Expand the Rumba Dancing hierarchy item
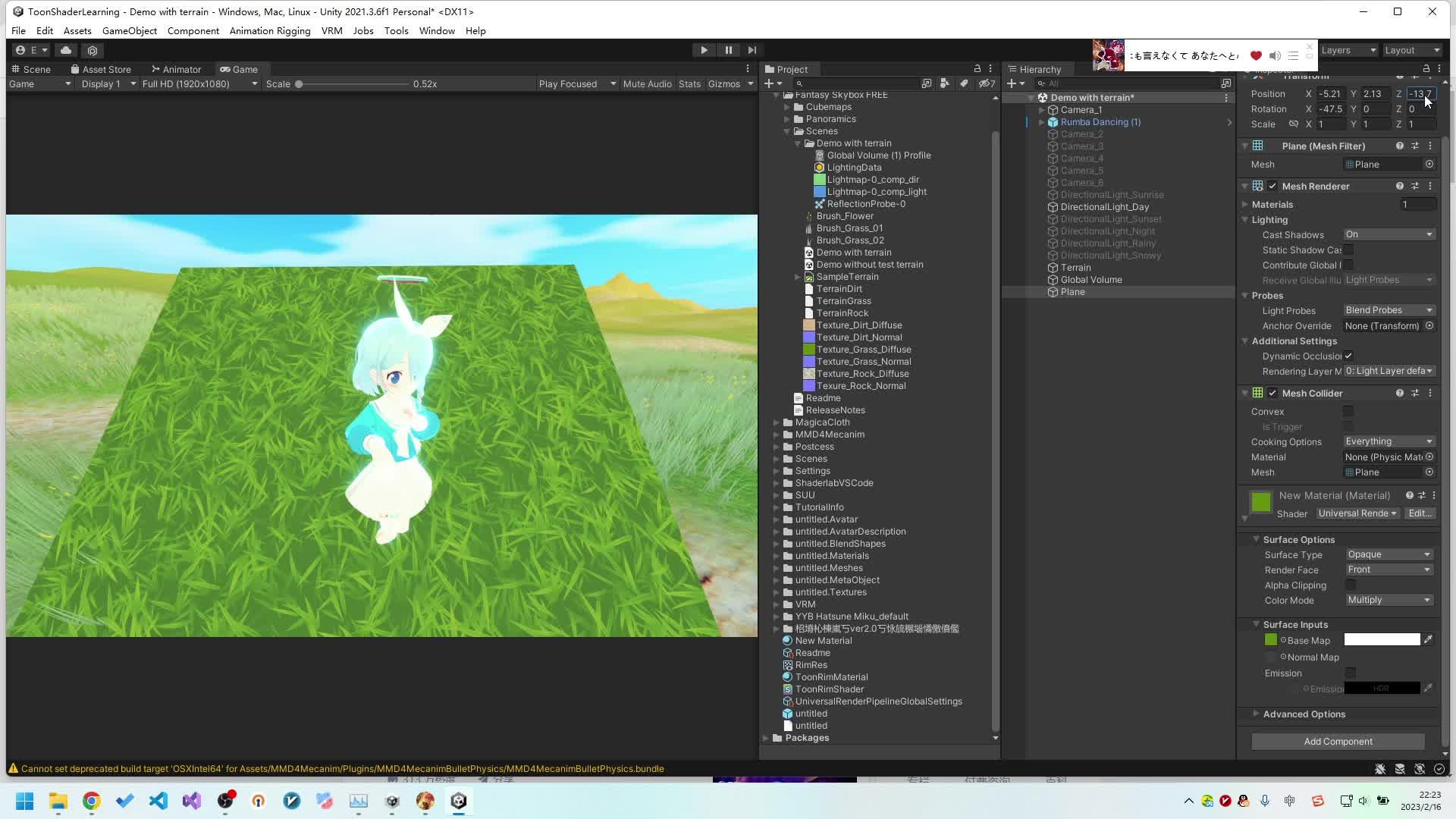This screenshot has height=819, width=1456. [1041, 122]
